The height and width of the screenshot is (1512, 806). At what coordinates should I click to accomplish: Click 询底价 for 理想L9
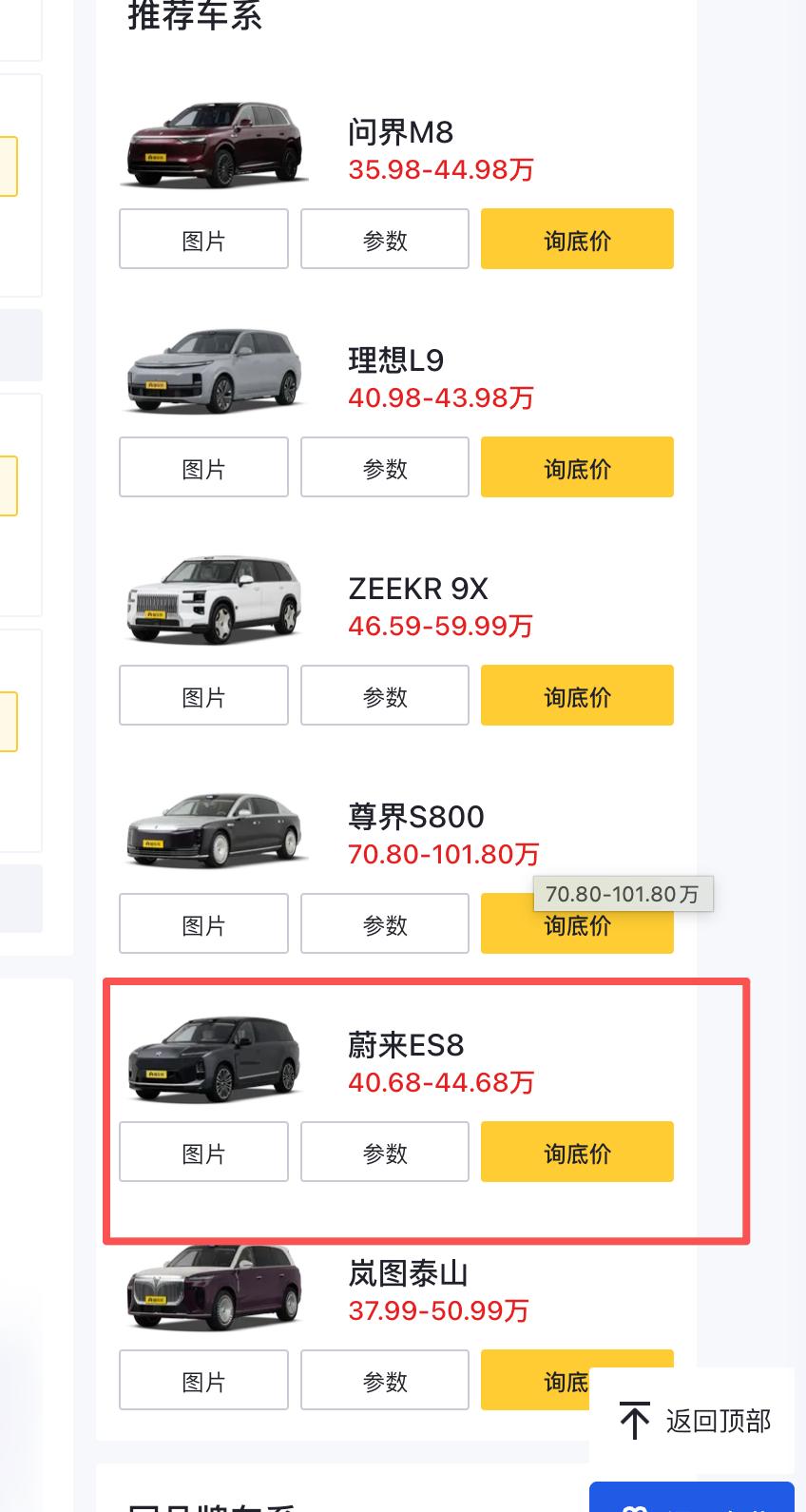click(x=577, y=467)
